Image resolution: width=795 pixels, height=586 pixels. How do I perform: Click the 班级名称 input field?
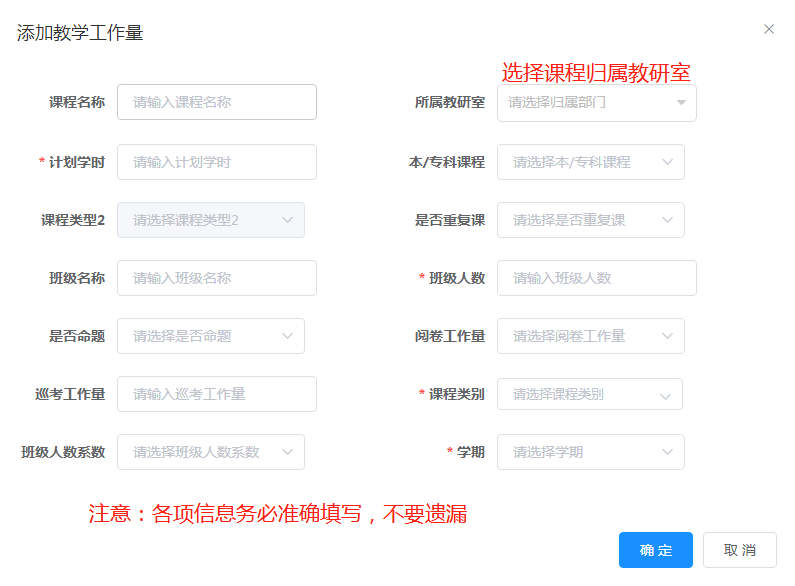[217, 278]
